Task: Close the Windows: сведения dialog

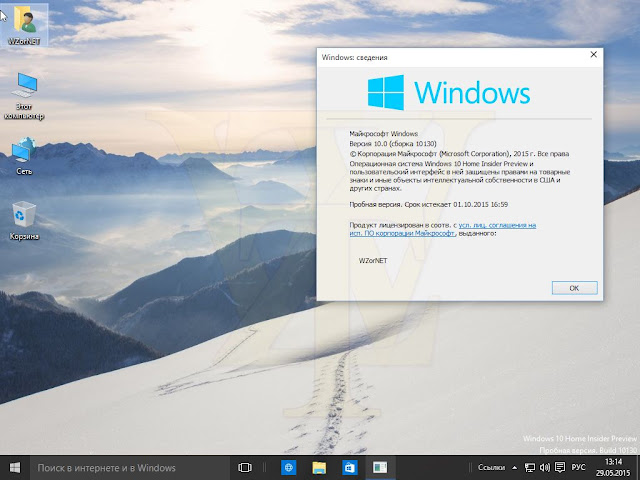Action: 593,55
